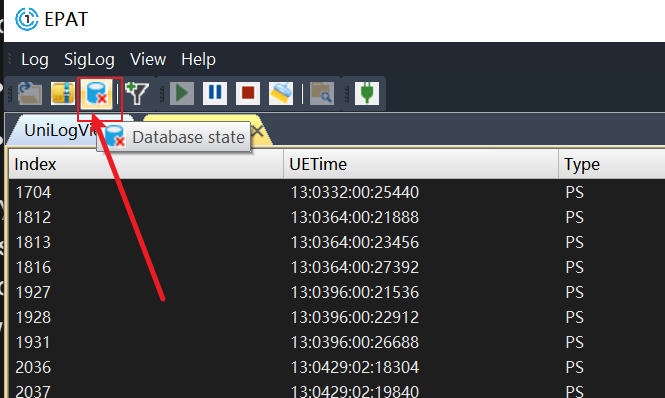Select index cell 1812
Image resolution: width=665 pixels, height=398 pixels.
click(x=34, y=217)
